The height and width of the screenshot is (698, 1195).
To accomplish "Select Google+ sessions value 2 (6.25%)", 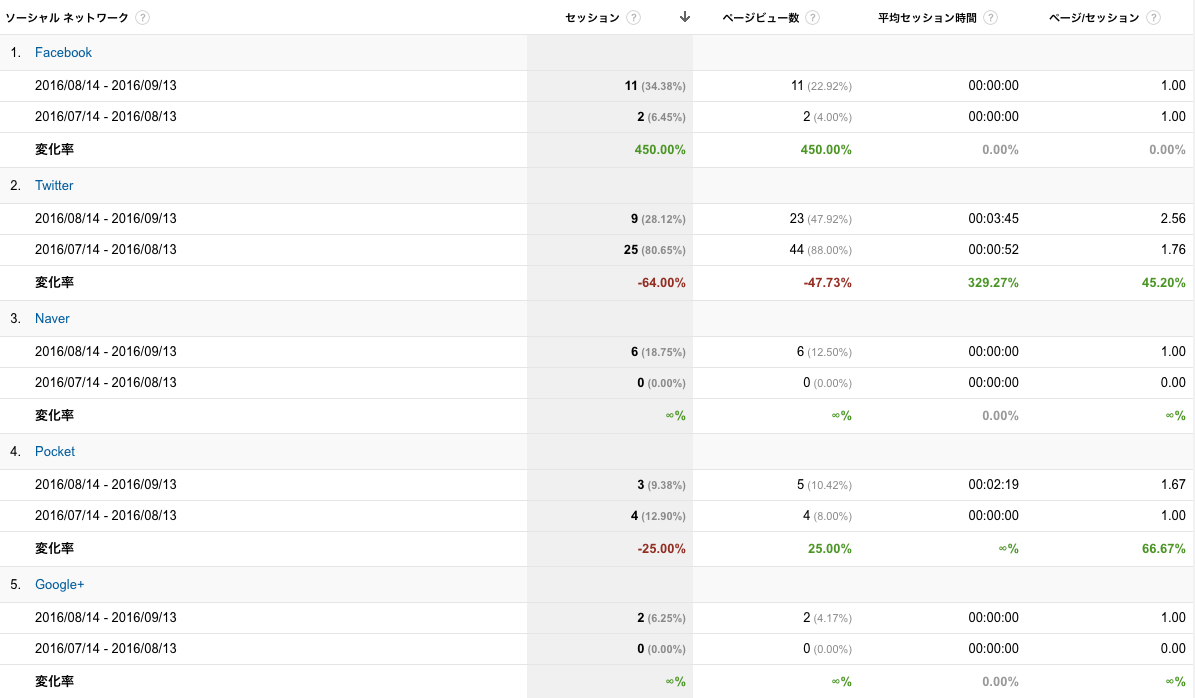I will (x=662, y=618).
